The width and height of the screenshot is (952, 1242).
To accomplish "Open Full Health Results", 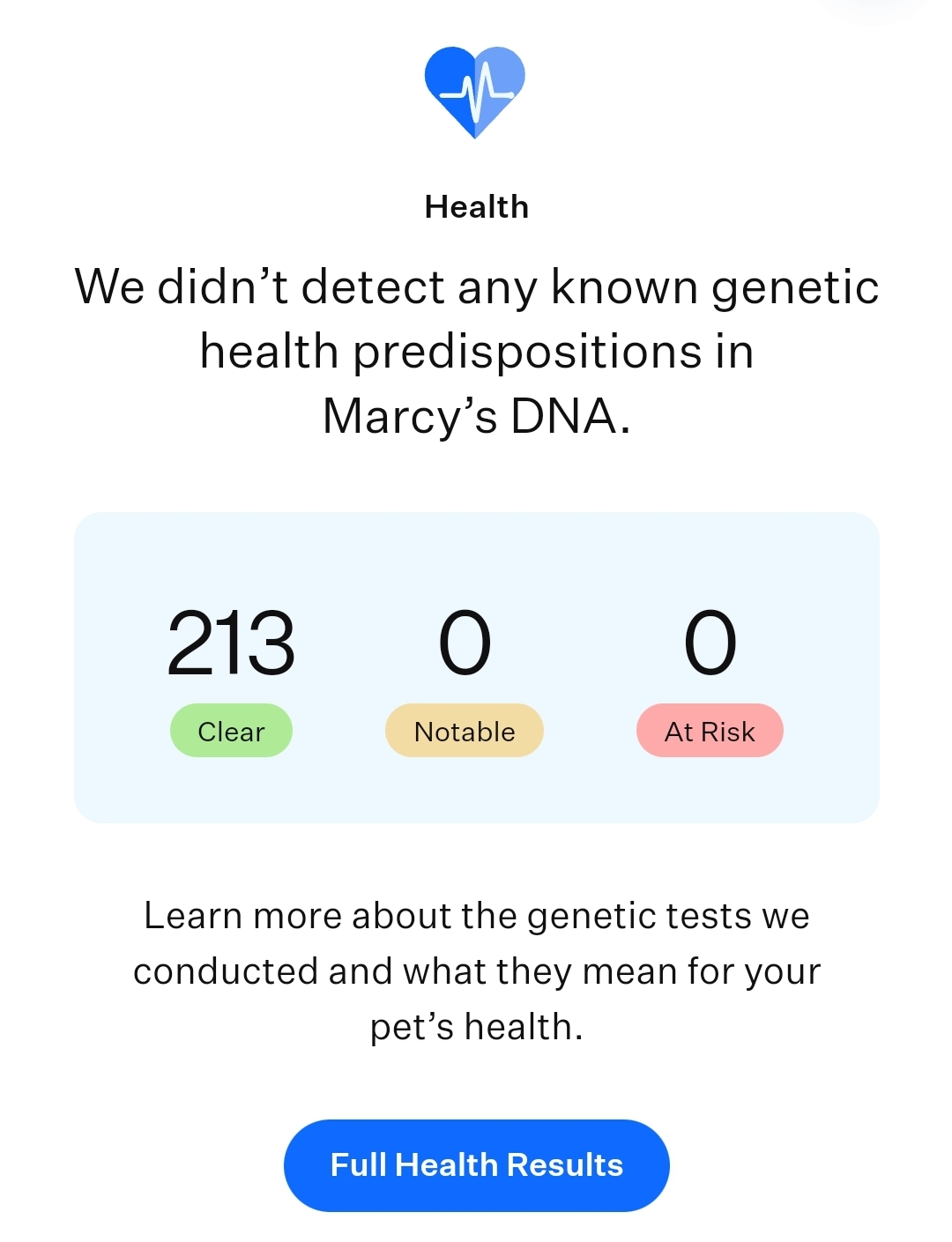I will tap(476, 1165).
